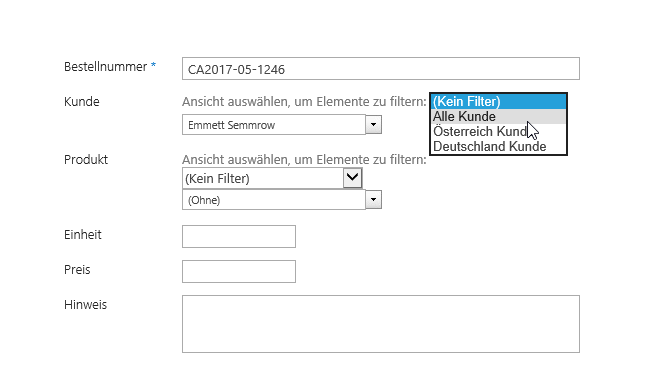Choose "Alle Kunde" from the open list
Screen dimensions: 658x383
point(499,117)
